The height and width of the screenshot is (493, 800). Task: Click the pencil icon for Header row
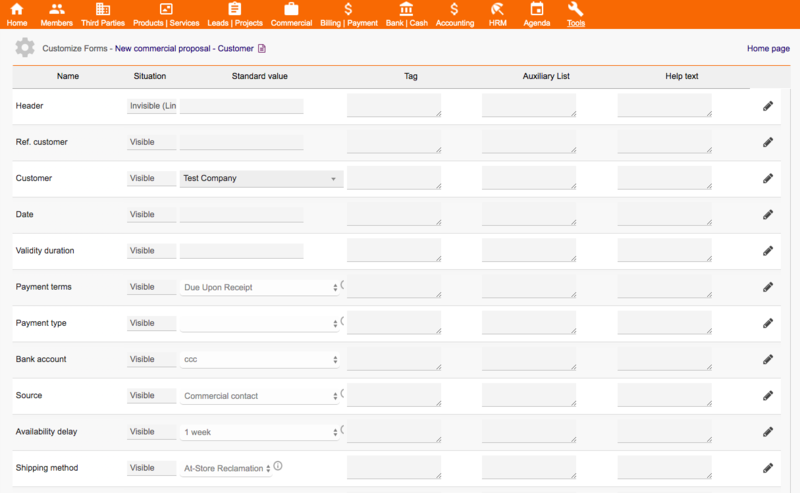[768, 106]
